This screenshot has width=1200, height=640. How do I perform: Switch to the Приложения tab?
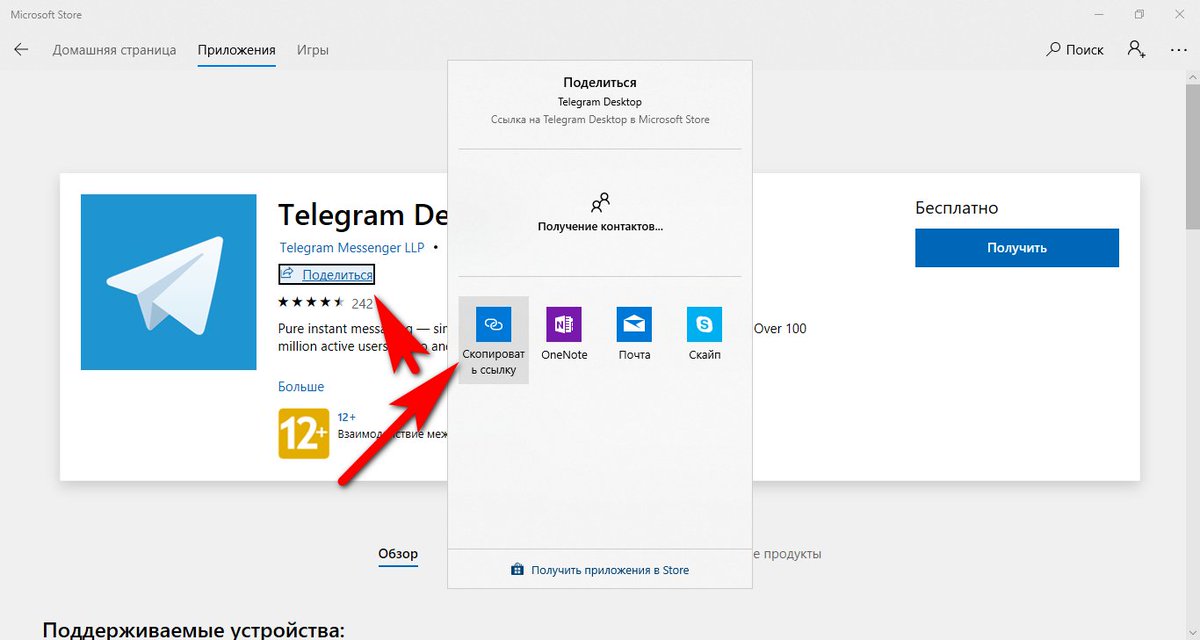click(236, 50)
